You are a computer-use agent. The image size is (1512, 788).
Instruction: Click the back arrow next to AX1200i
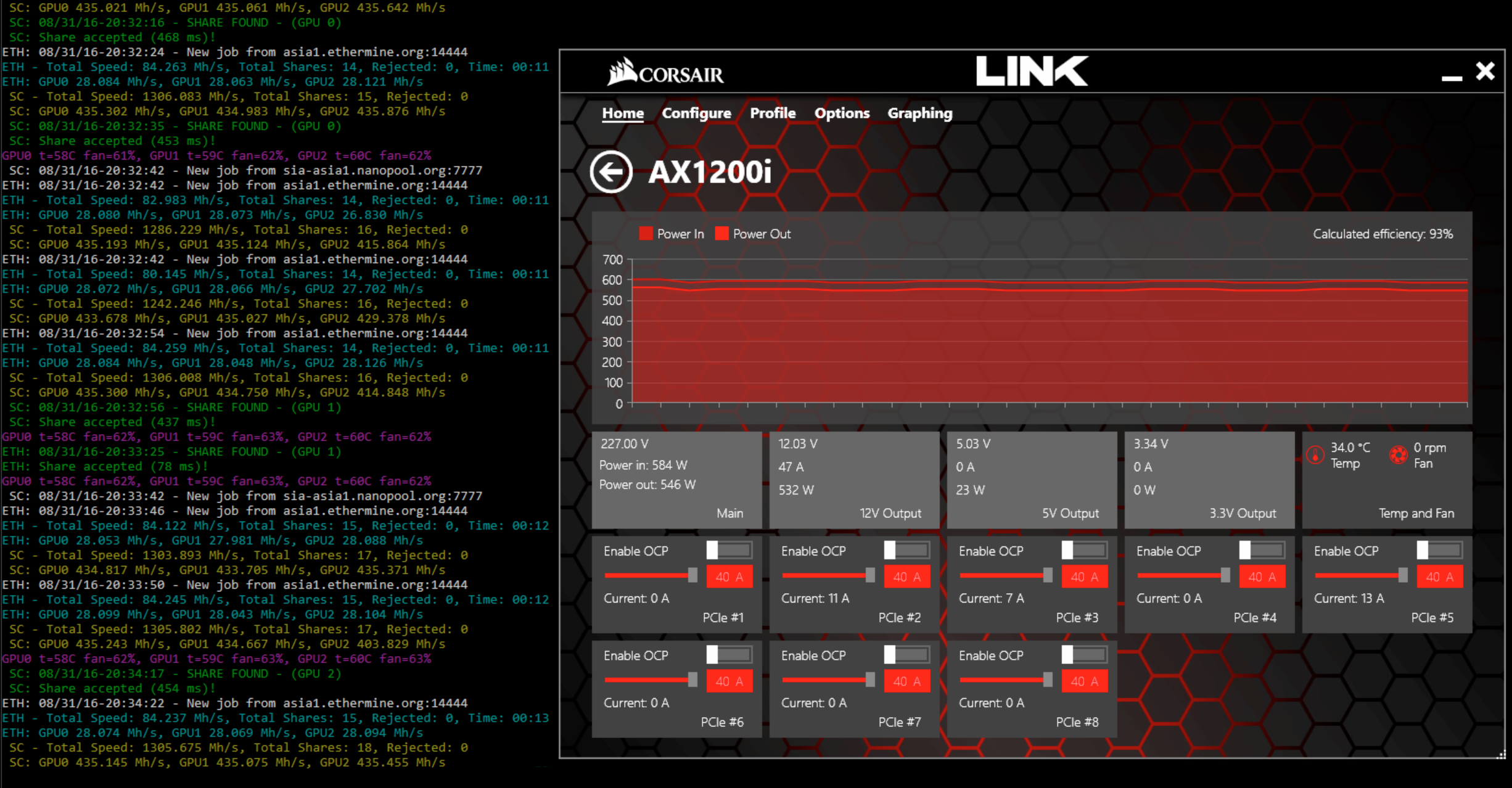pyautogui.click(x=610, y=172)
